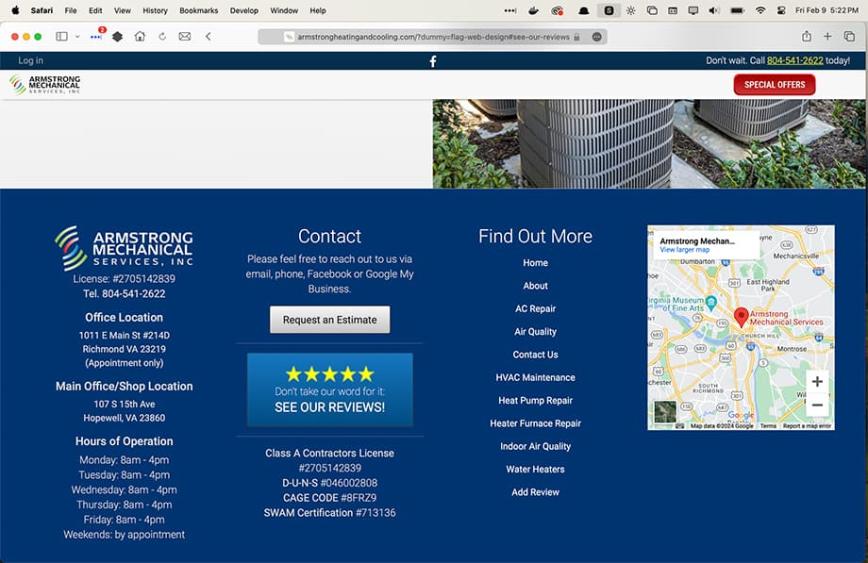Open the Bookmarks menu

click(x=199, y=11)
